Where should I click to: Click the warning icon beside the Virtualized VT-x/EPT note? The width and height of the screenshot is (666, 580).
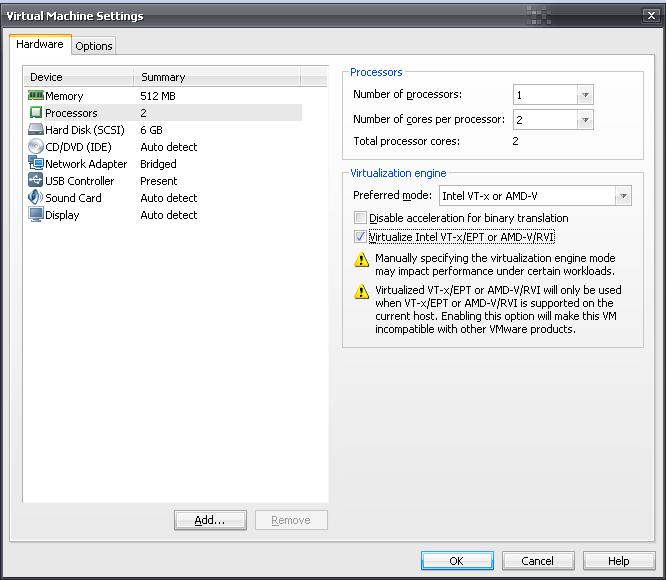361,291
